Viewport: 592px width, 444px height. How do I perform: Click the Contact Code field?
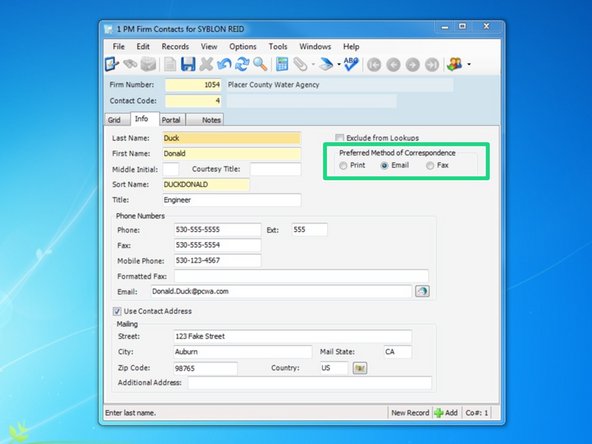(193, 101)
